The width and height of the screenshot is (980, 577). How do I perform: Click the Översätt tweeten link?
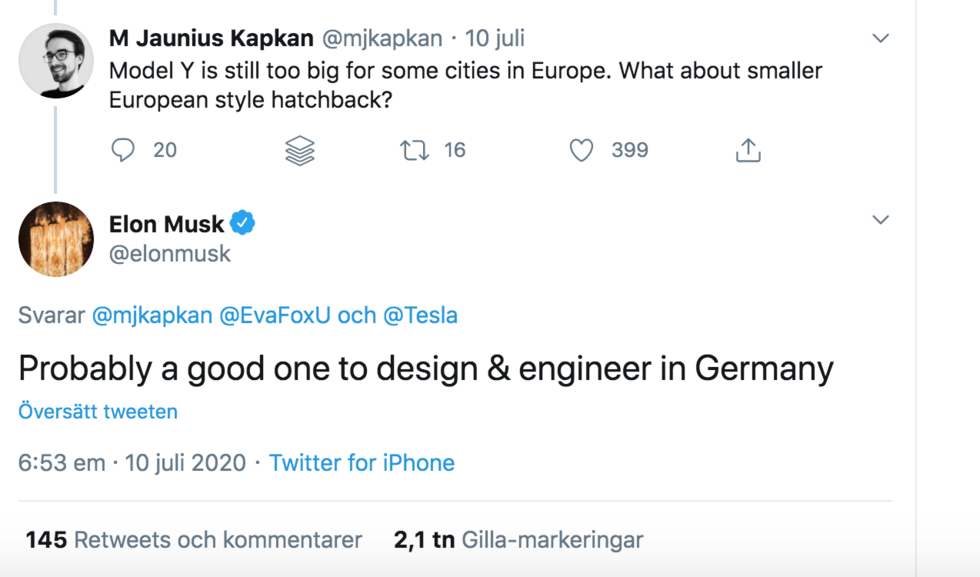point(97,411)
